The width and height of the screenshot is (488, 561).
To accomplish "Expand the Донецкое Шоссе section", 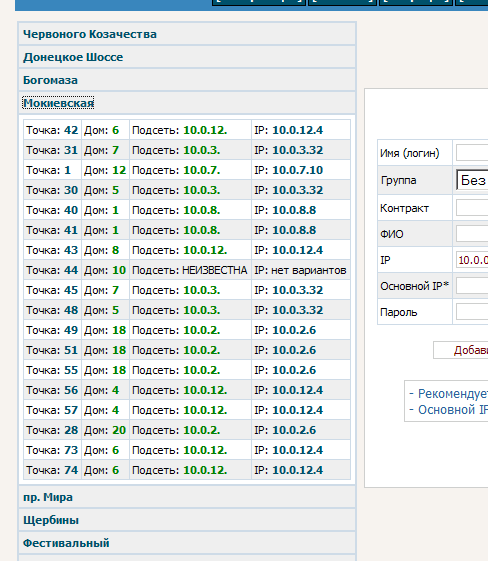I will click(x=73, y=57).
